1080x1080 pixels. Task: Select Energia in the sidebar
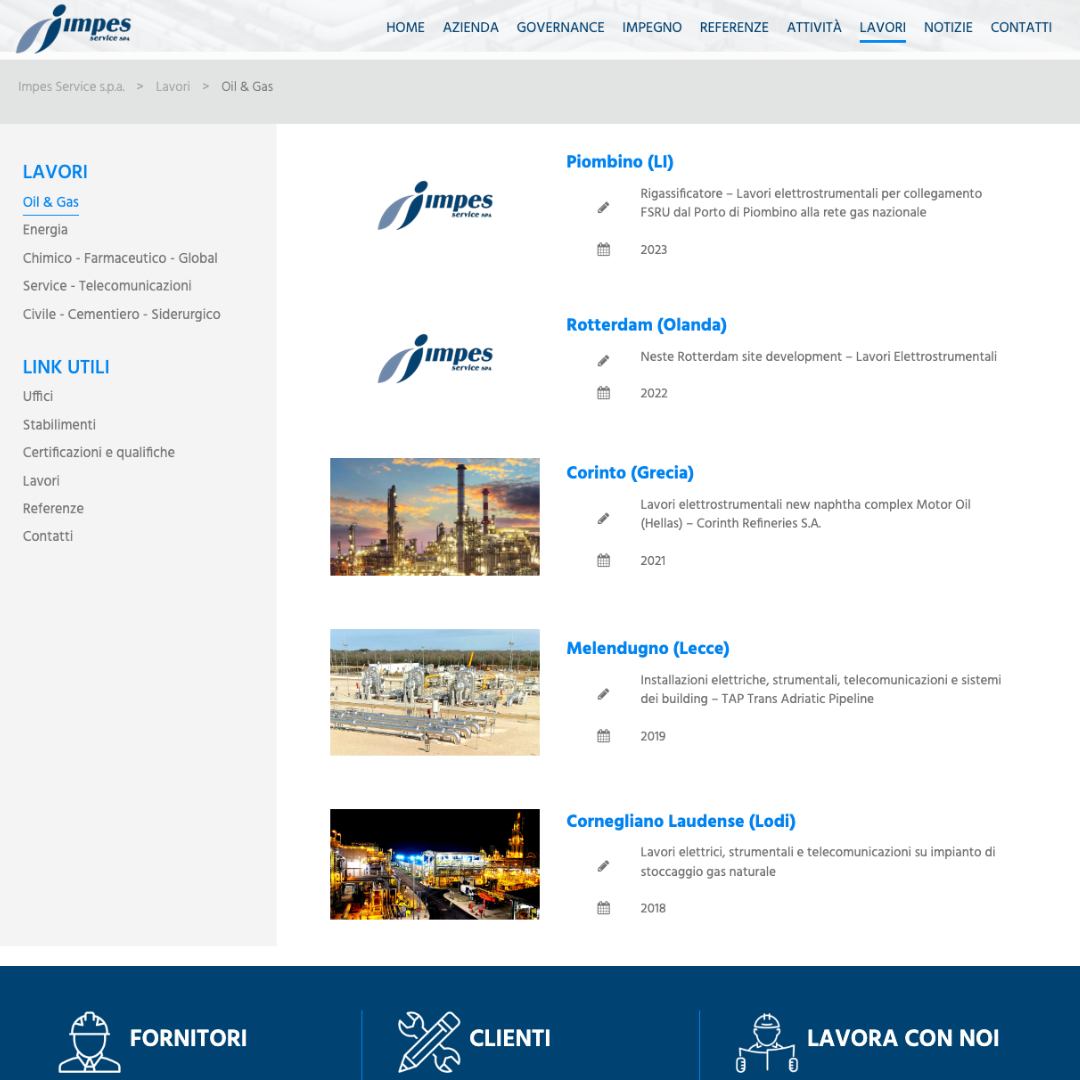click(x=45, y=229)
